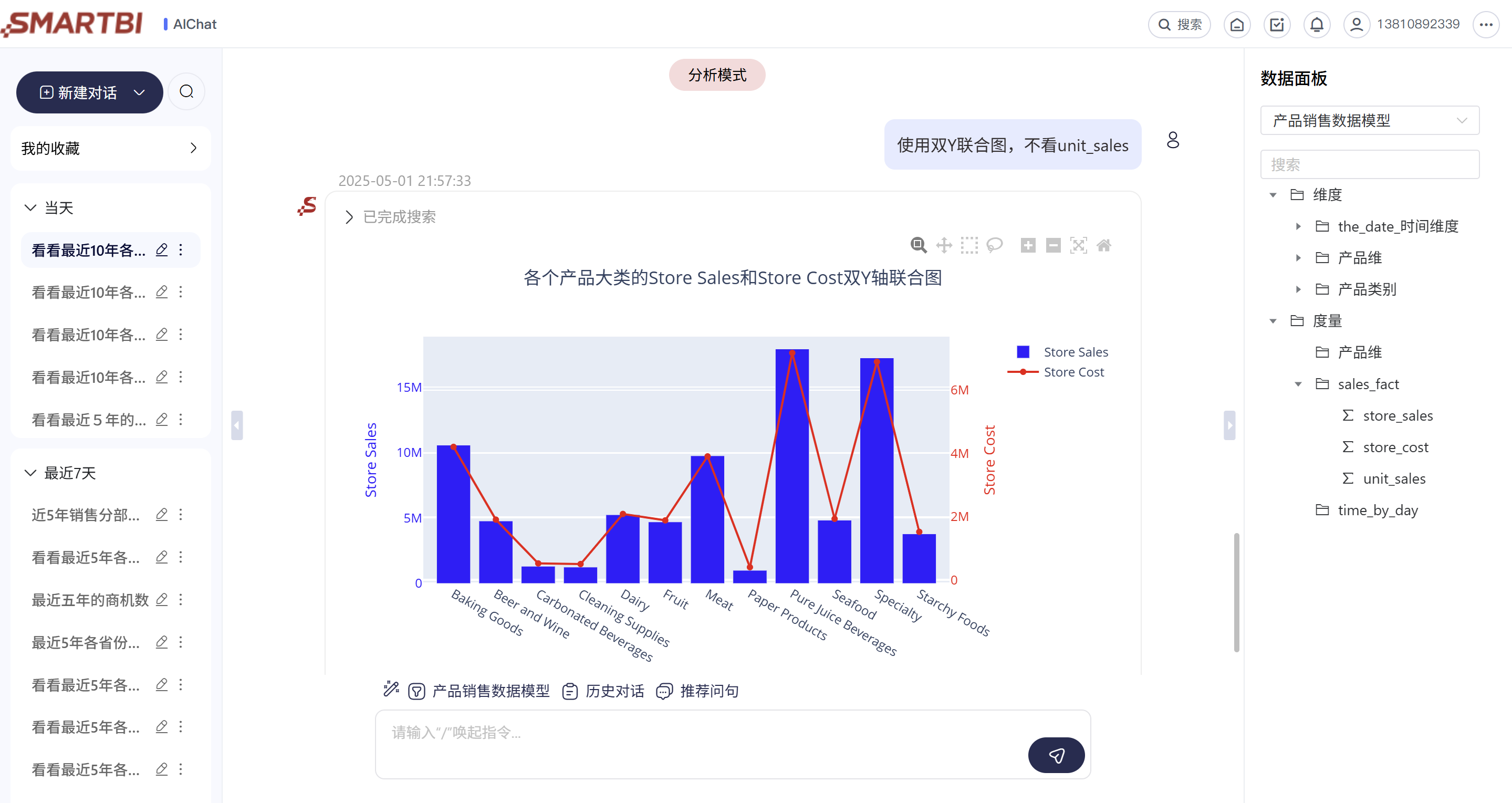Open the home icon in header
Image resolution: width=1512 pixels, height=803 pixels.
click(x=1237, y=25)
